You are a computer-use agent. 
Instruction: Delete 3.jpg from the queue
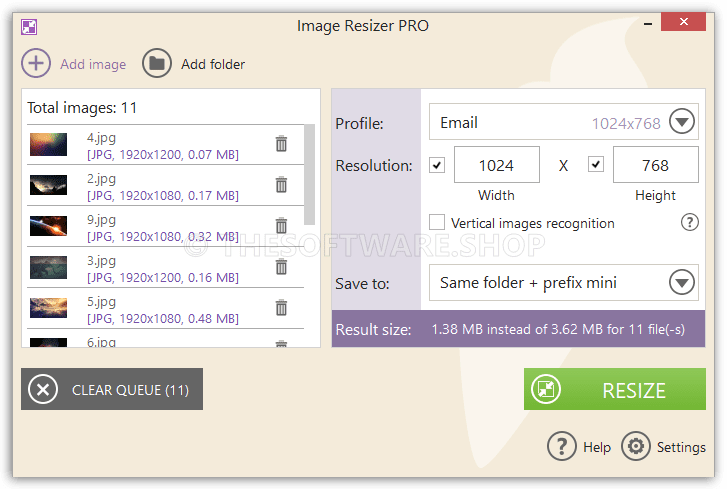point(281,267)
